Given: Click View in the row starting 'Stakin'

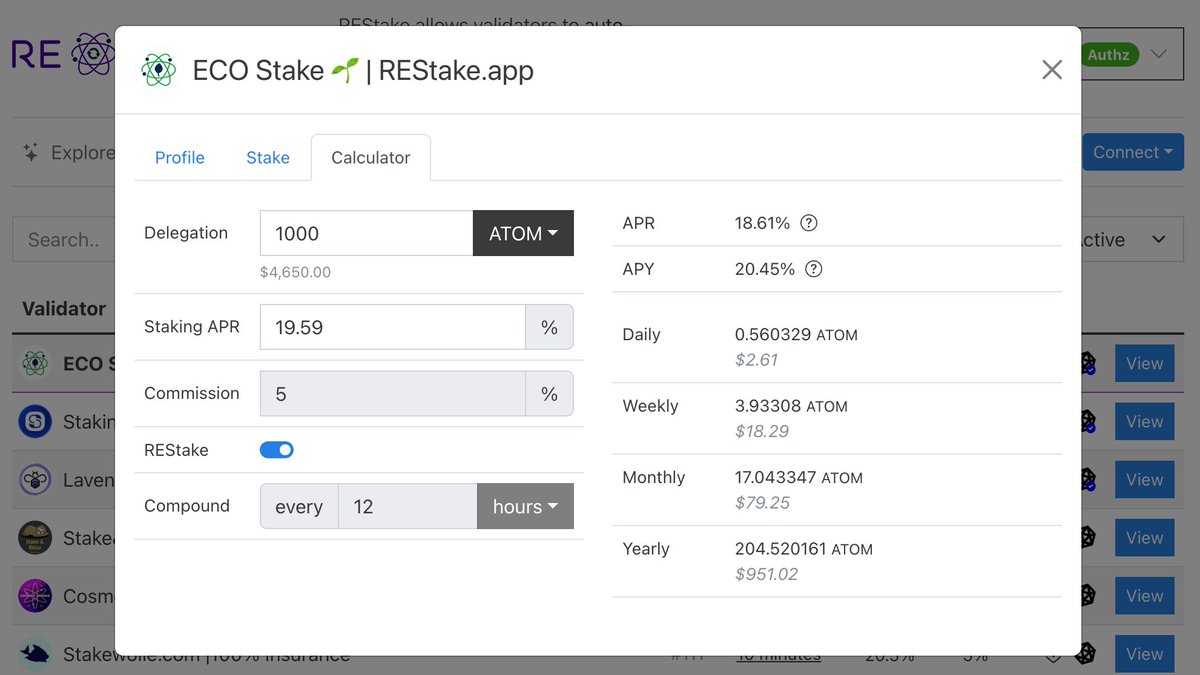Looking at the screenshot, I should click(1144, 421).
